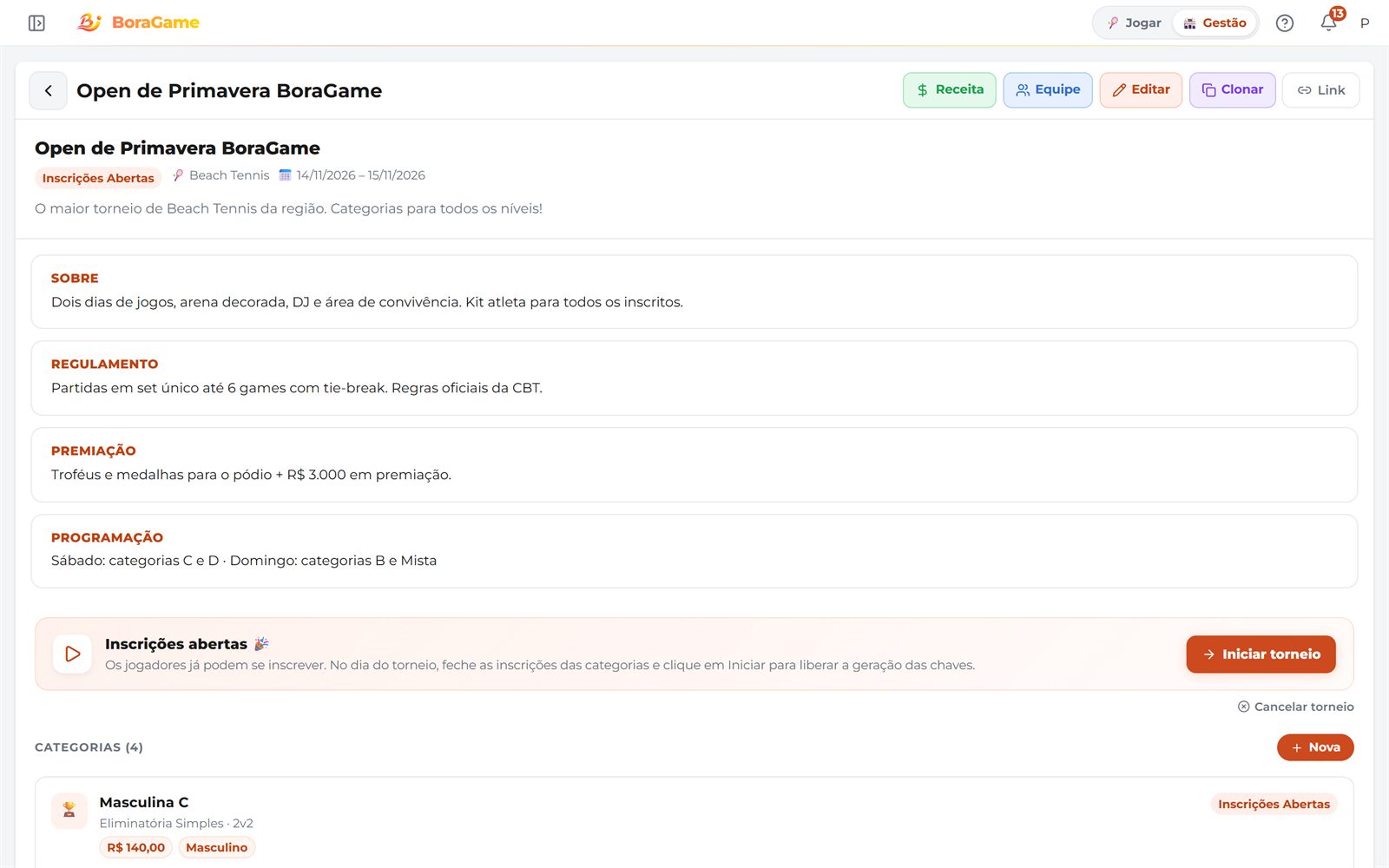Clone the tournament with Clonar
The image size is (1389, 868).
[x=1233, y=90]
